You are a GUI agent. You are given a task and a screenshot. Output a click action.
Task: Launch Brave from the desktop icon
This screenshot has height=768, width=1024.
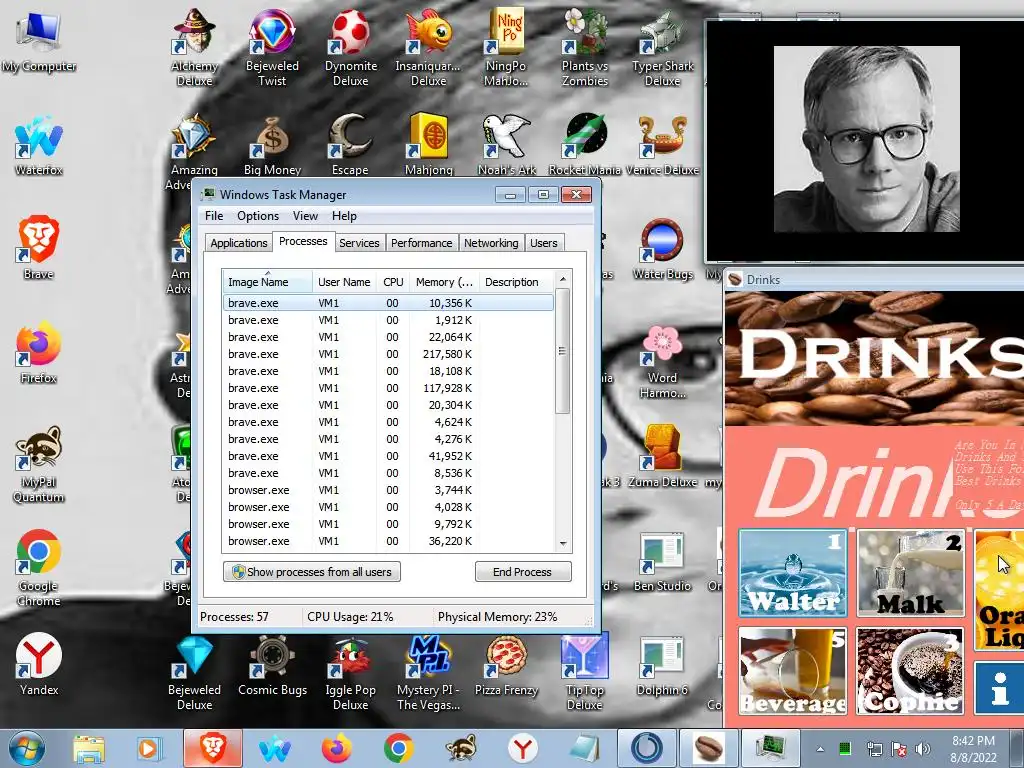[x=39, y=248]
